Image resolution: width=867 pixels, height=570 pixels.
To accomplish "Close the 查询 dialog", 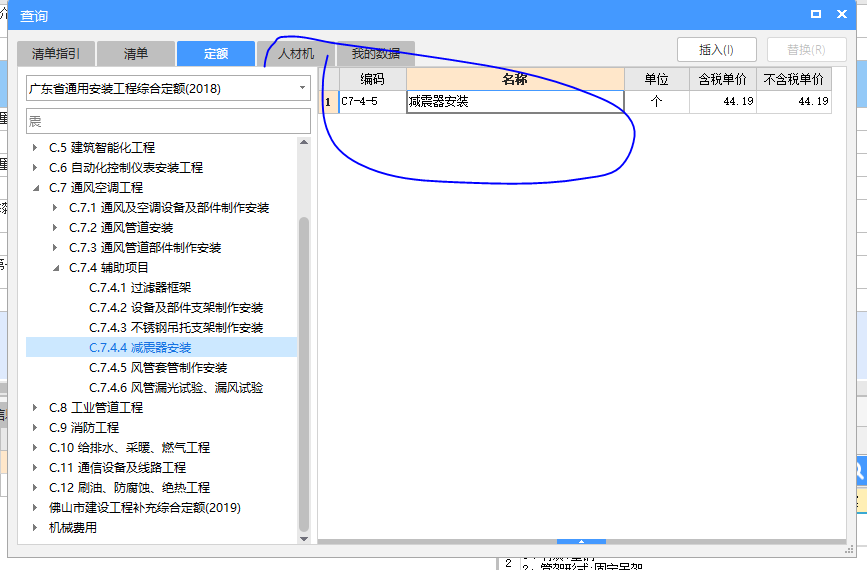I will (x=842, y=14).
